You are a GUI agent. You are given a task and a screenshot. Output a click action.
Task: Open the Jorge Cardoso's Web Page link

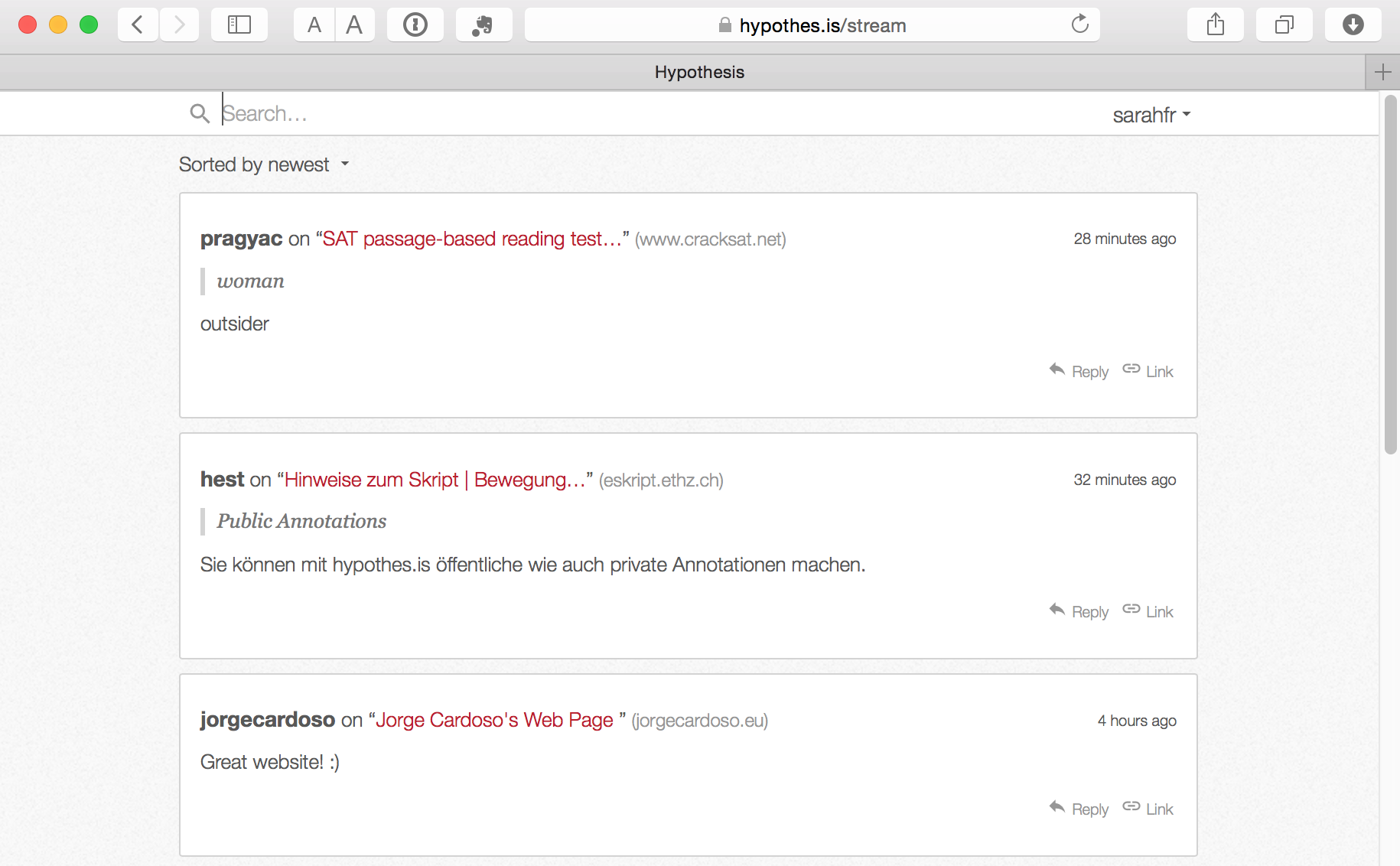tap(494, 720)
